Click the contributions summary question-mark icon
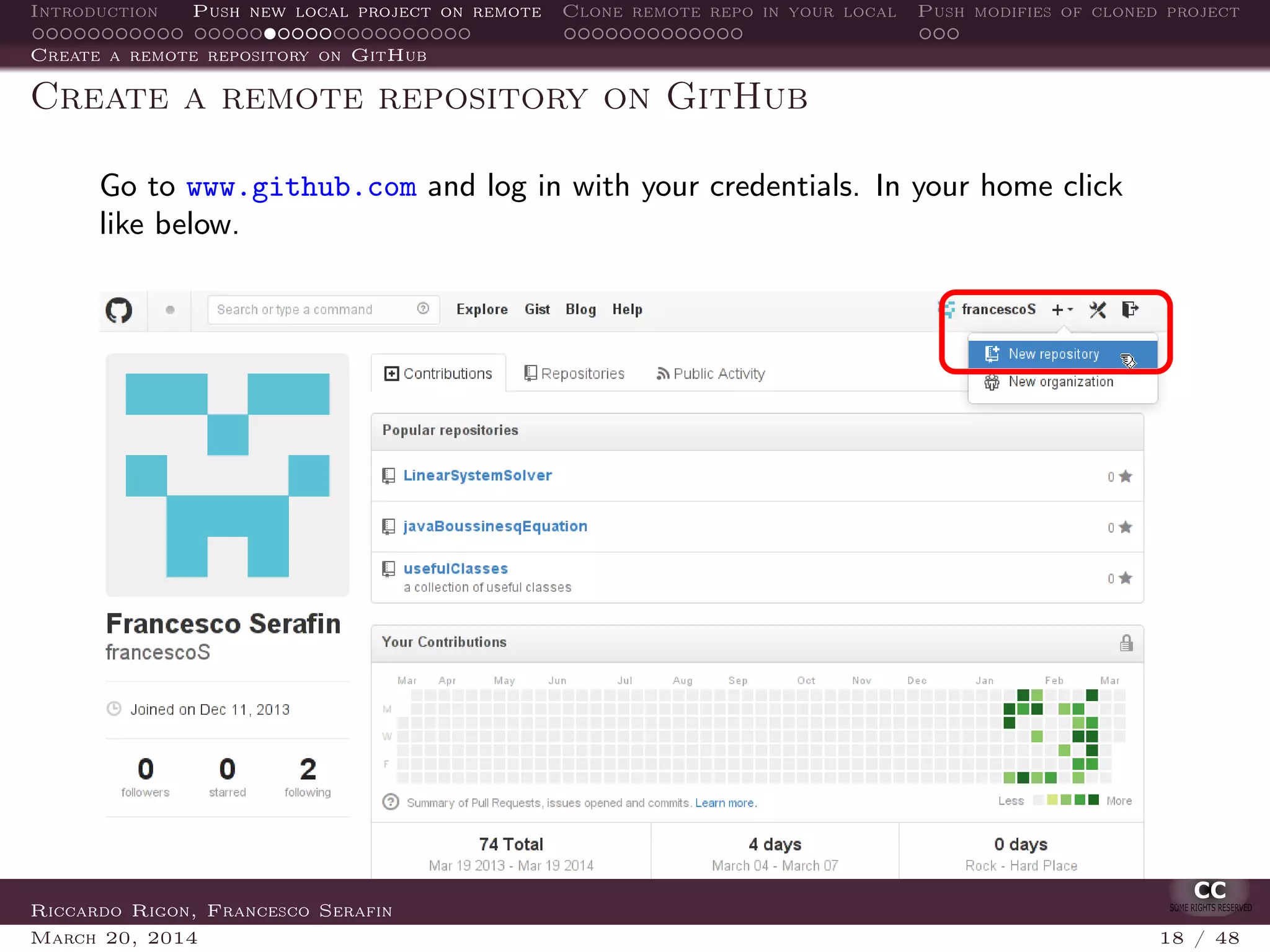The height and width of the screenshot is (952, 1270). coord(391,802)
